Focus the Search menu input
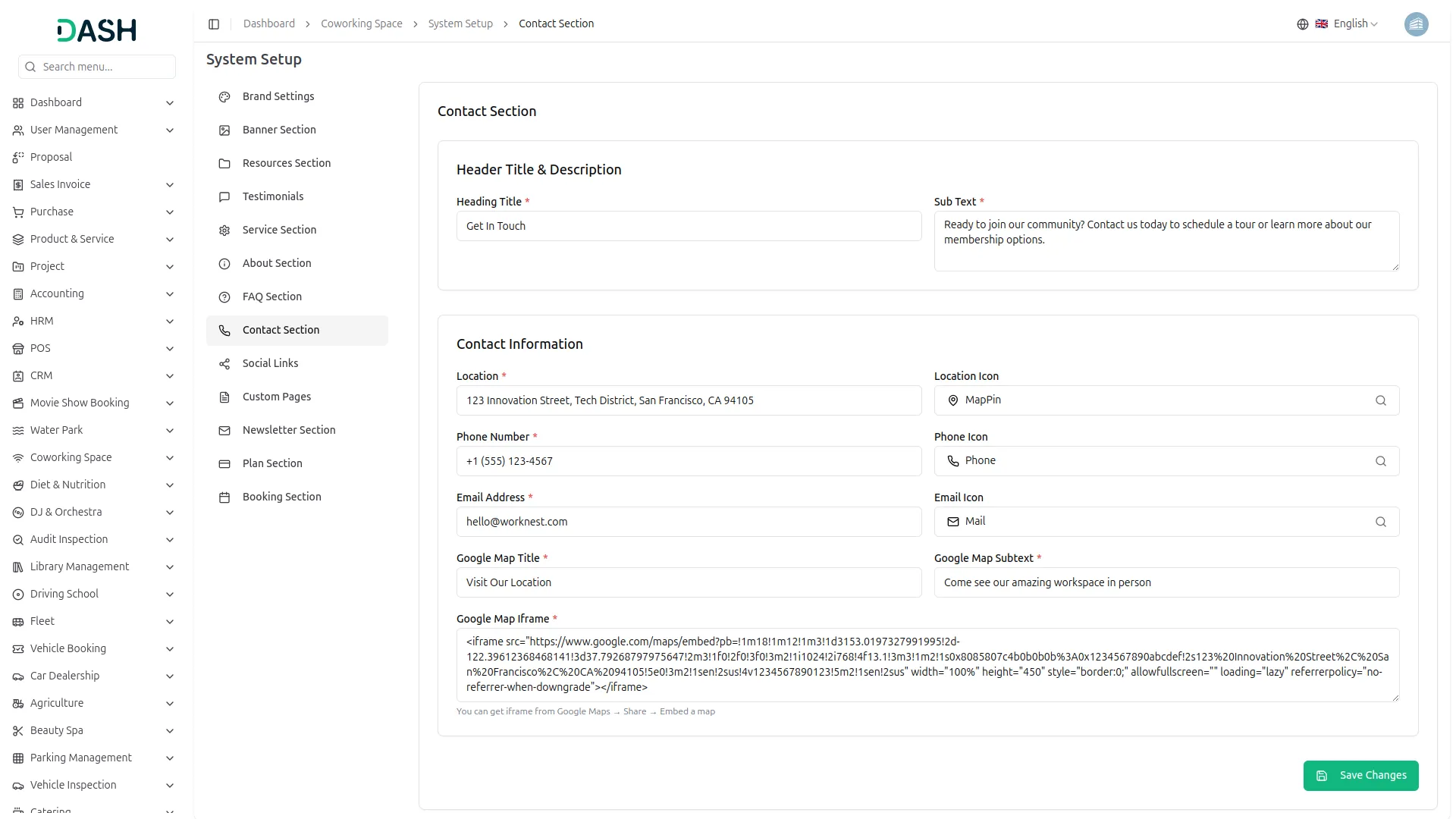 pyautogui.click(x=105, y=67)
